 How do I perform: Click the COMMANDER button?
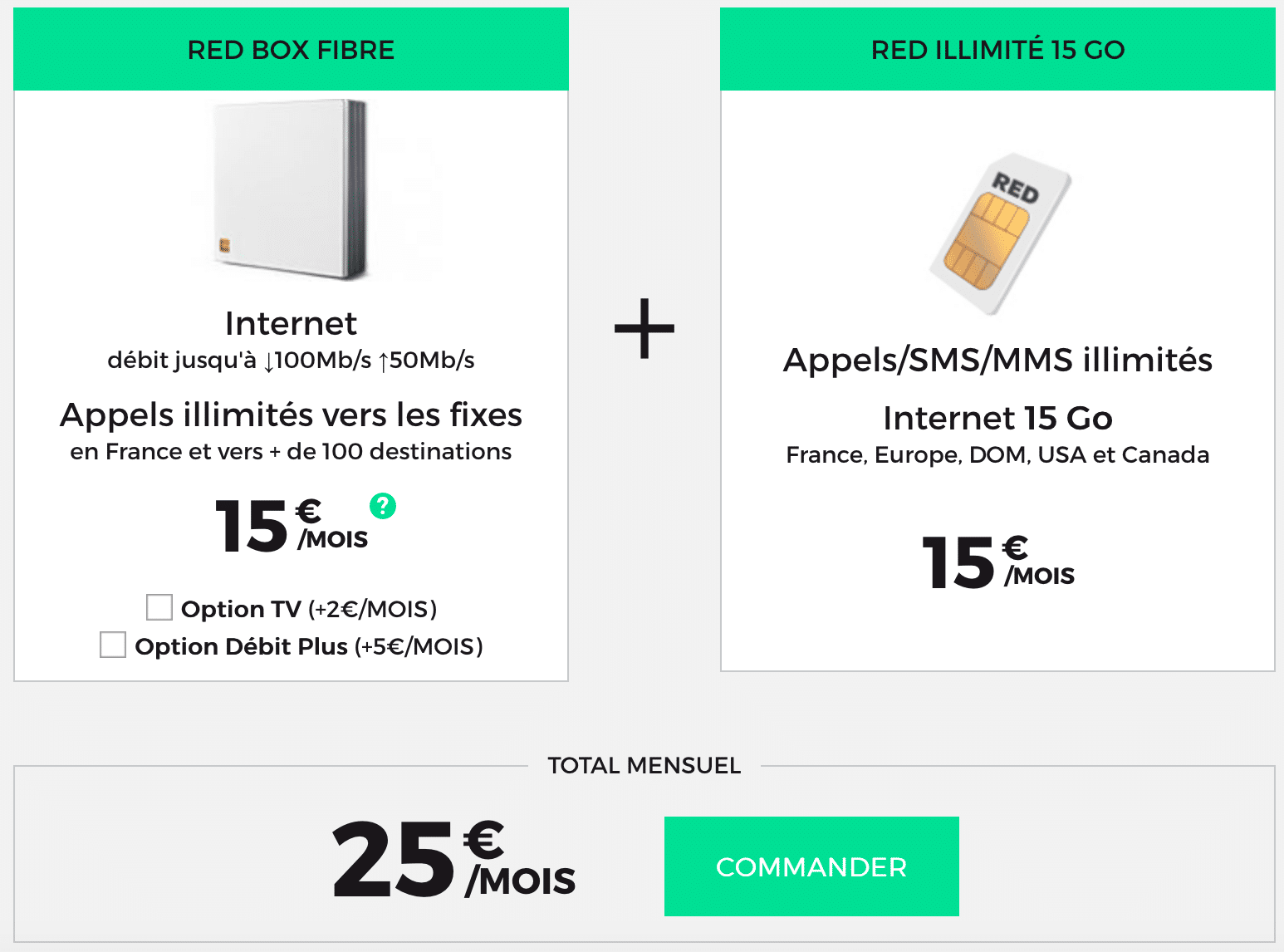[811, 866]
